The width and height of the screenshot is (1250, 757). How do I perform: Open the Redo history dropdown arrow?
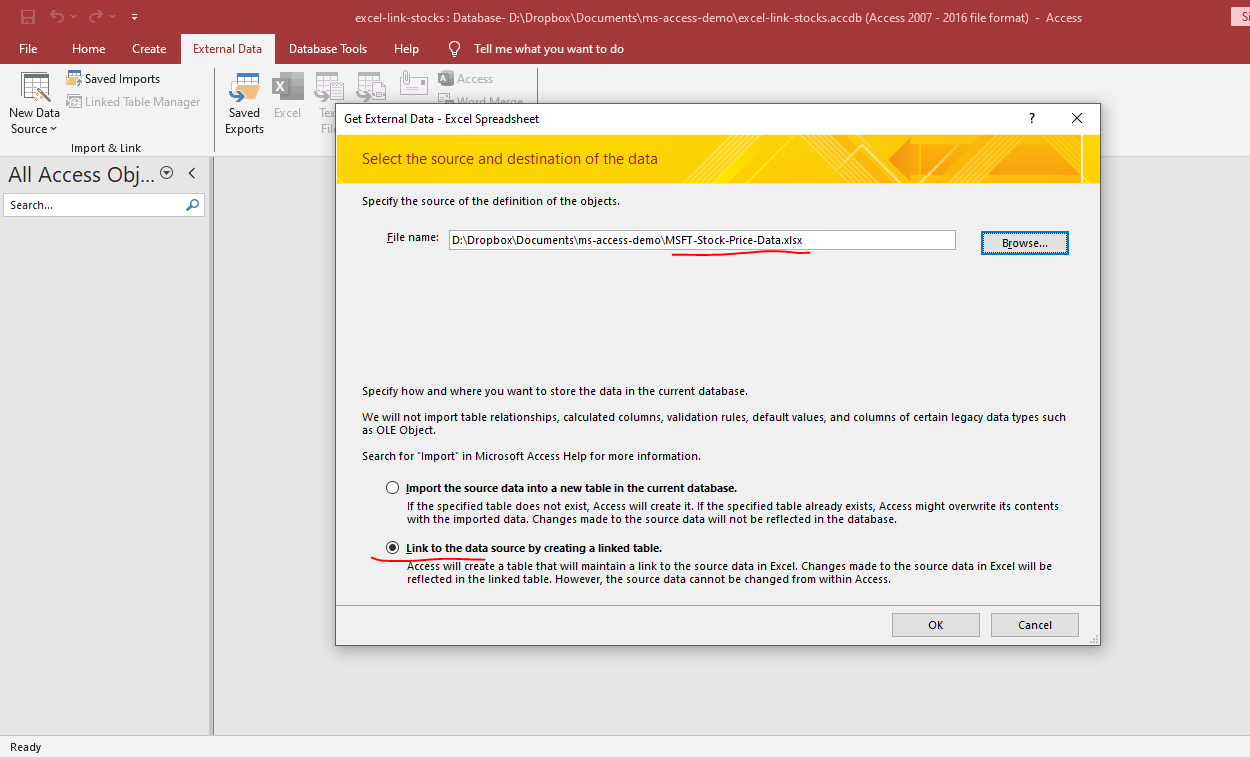114,17
